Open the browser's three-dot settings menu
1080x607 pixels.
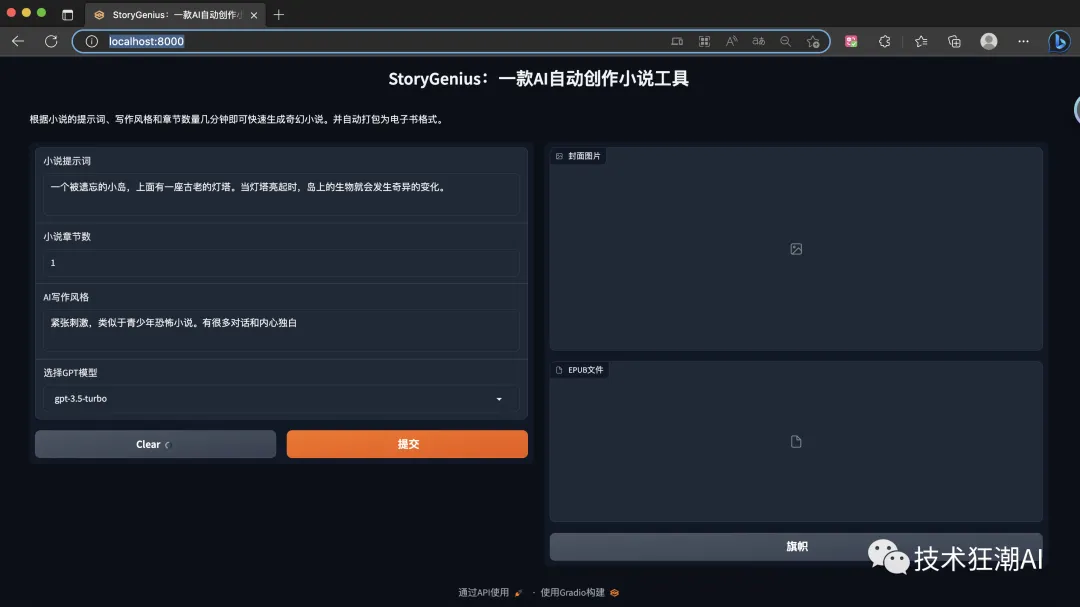pos(1023,41)
